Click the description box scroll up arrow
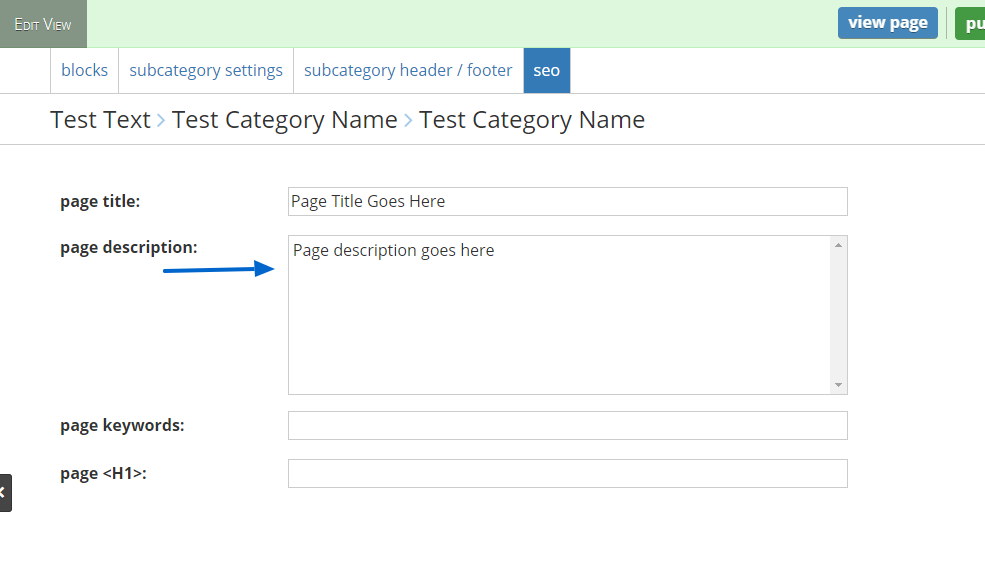Screen dimensions: 985x578 (x=838, y=245)
